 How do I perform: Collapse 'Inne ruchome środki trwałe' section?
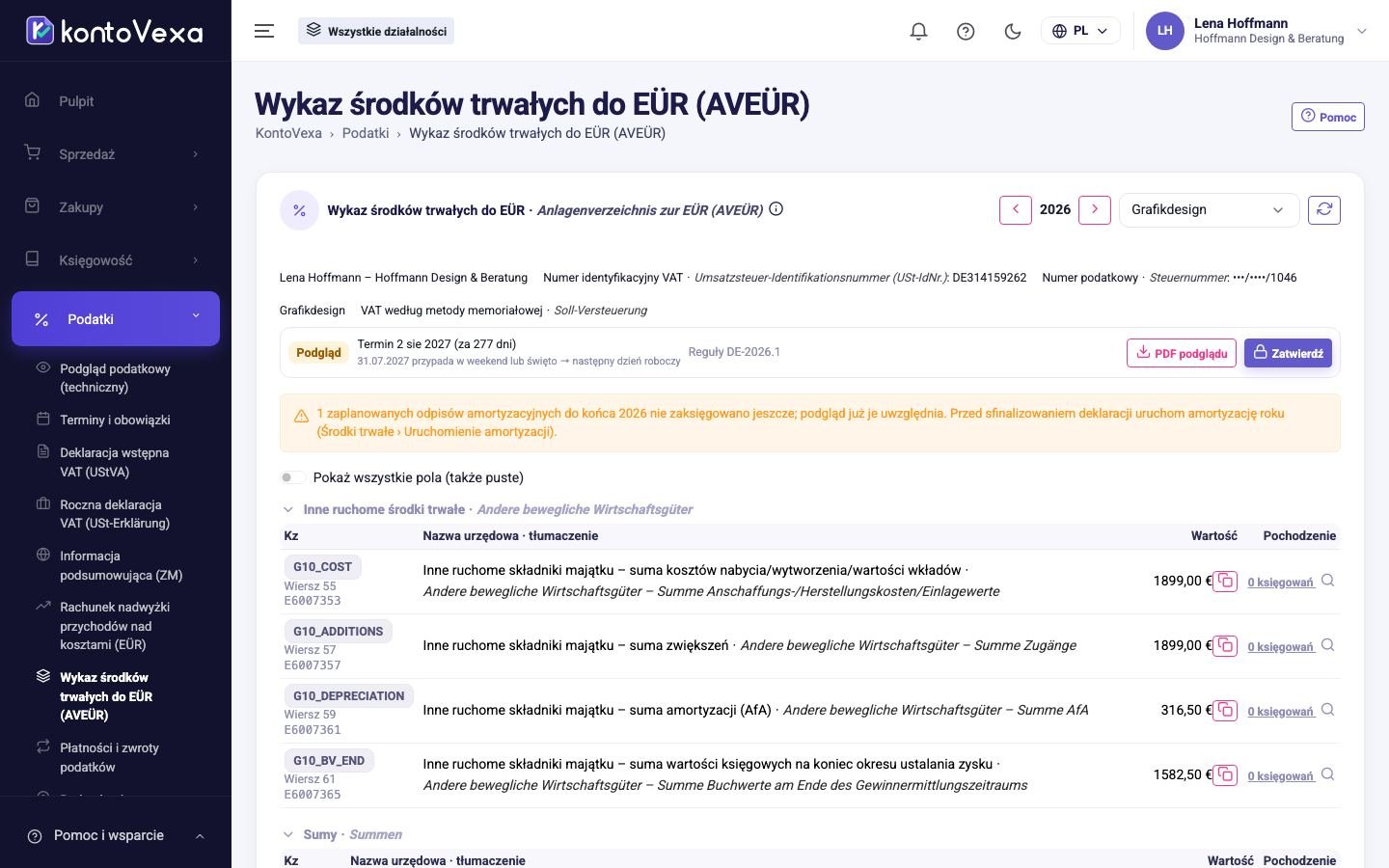(287, 509)
